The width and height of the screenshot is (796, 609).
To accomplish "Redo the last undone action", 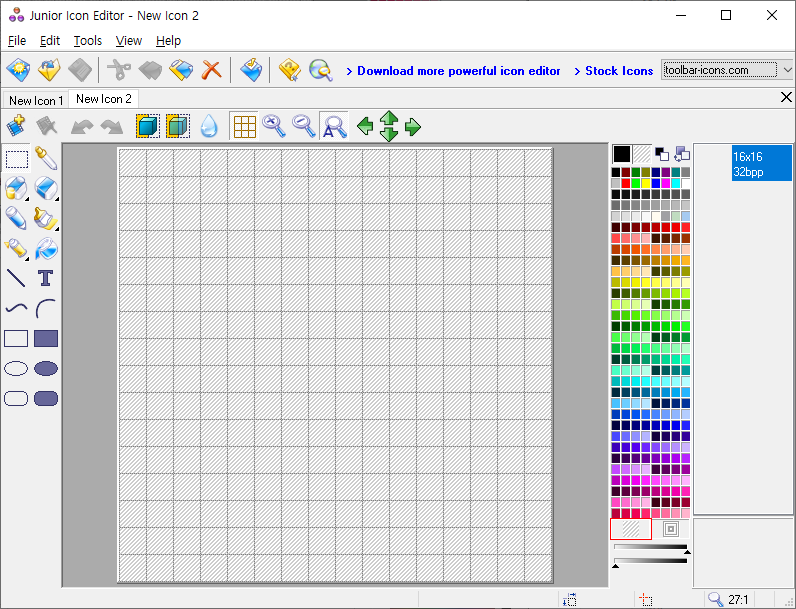I will 112,126.
